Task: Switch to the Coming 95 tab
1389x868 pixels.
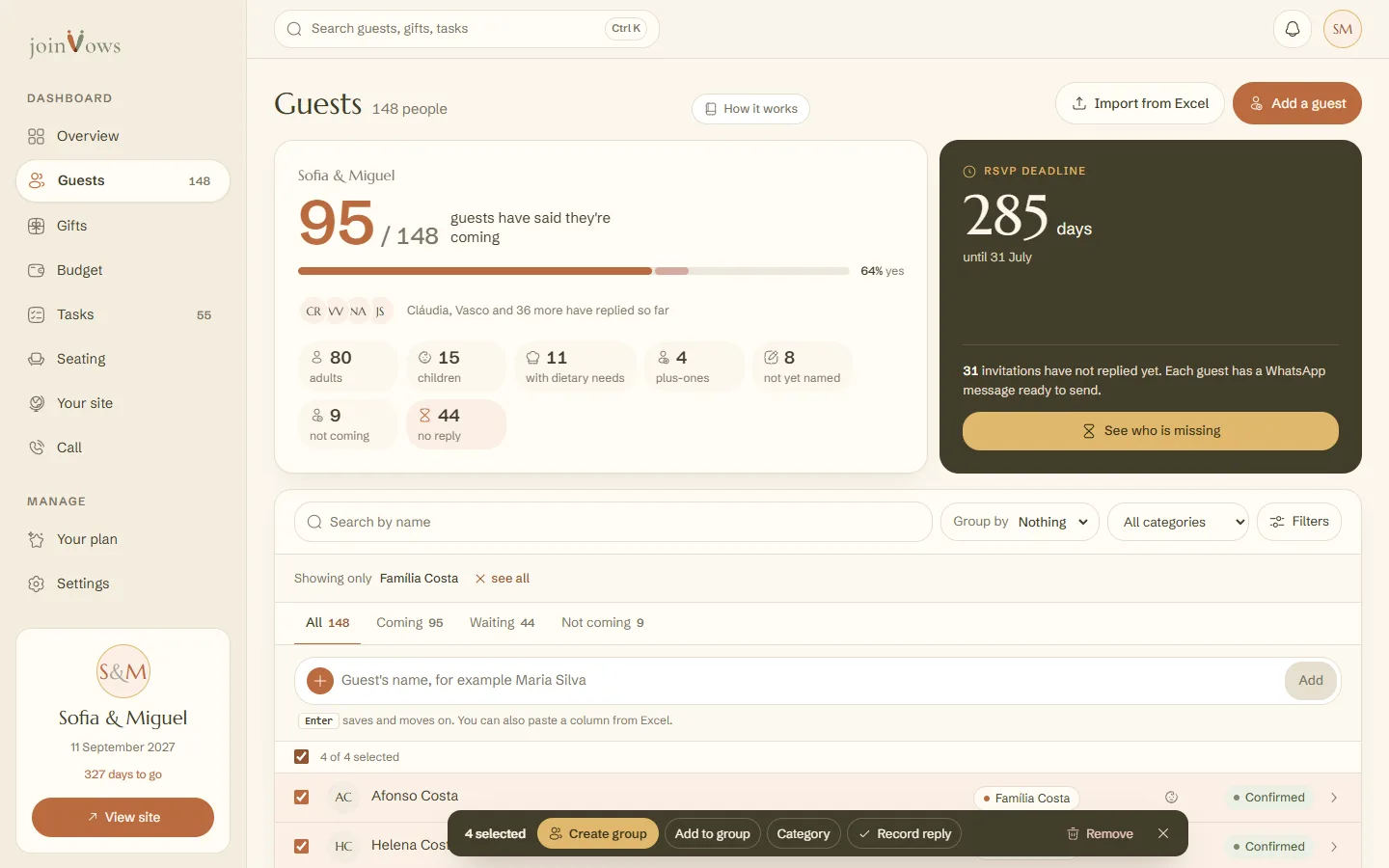Action: click(x=410, y=623)
